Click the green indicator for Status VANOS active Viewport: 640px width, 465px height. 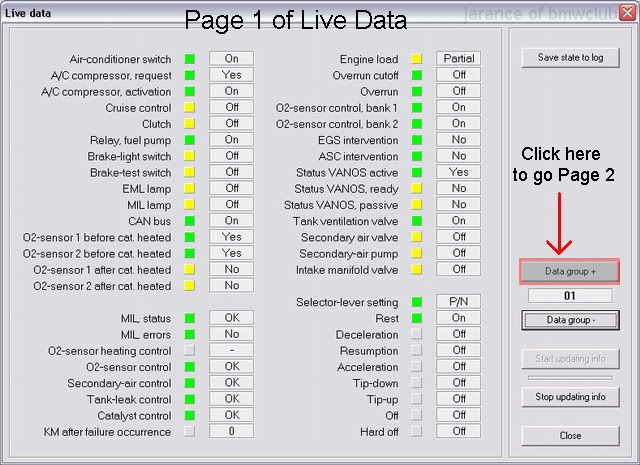[x=416, y=172]
